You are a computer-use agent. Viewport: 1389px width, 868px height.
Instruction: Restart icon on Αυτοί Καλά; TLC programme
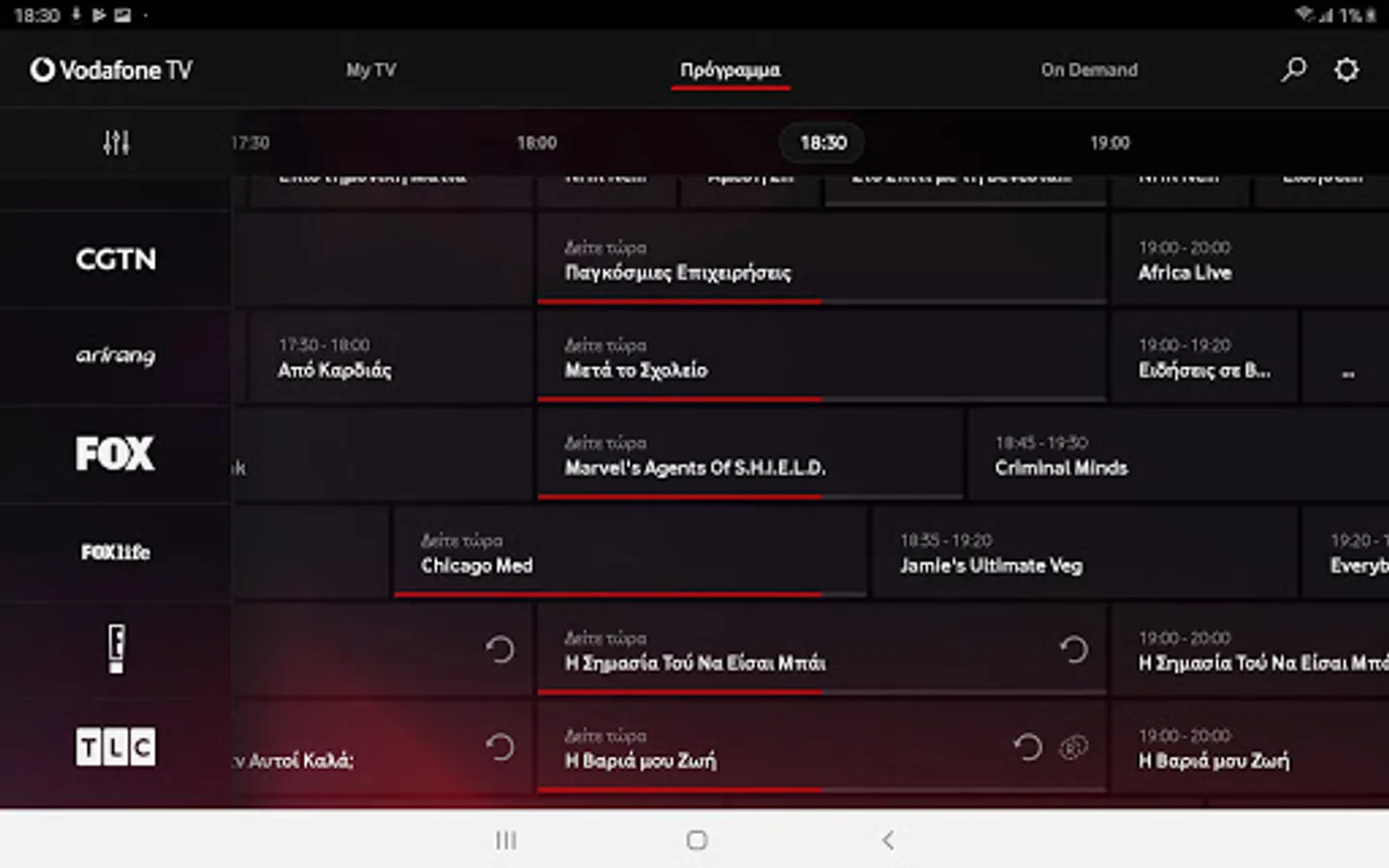(x=500, y=747)
